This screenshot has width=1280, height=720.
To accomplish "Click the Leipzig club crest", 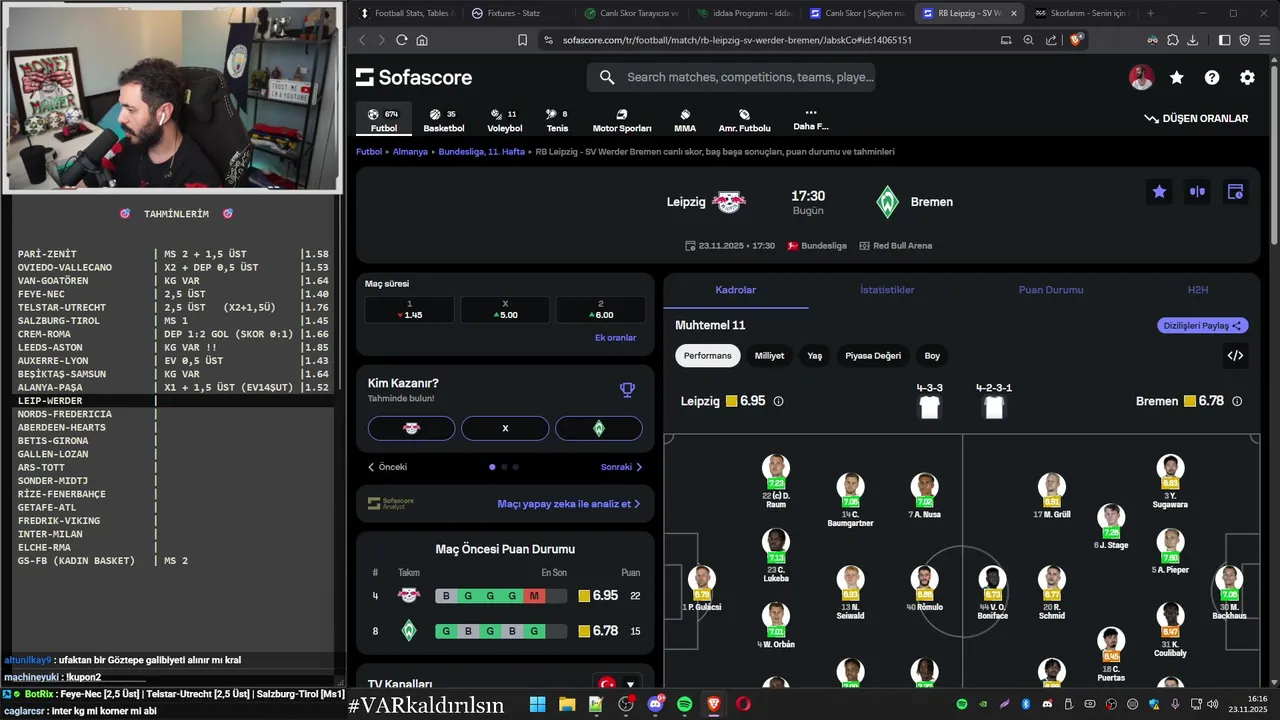I will 729,202.
